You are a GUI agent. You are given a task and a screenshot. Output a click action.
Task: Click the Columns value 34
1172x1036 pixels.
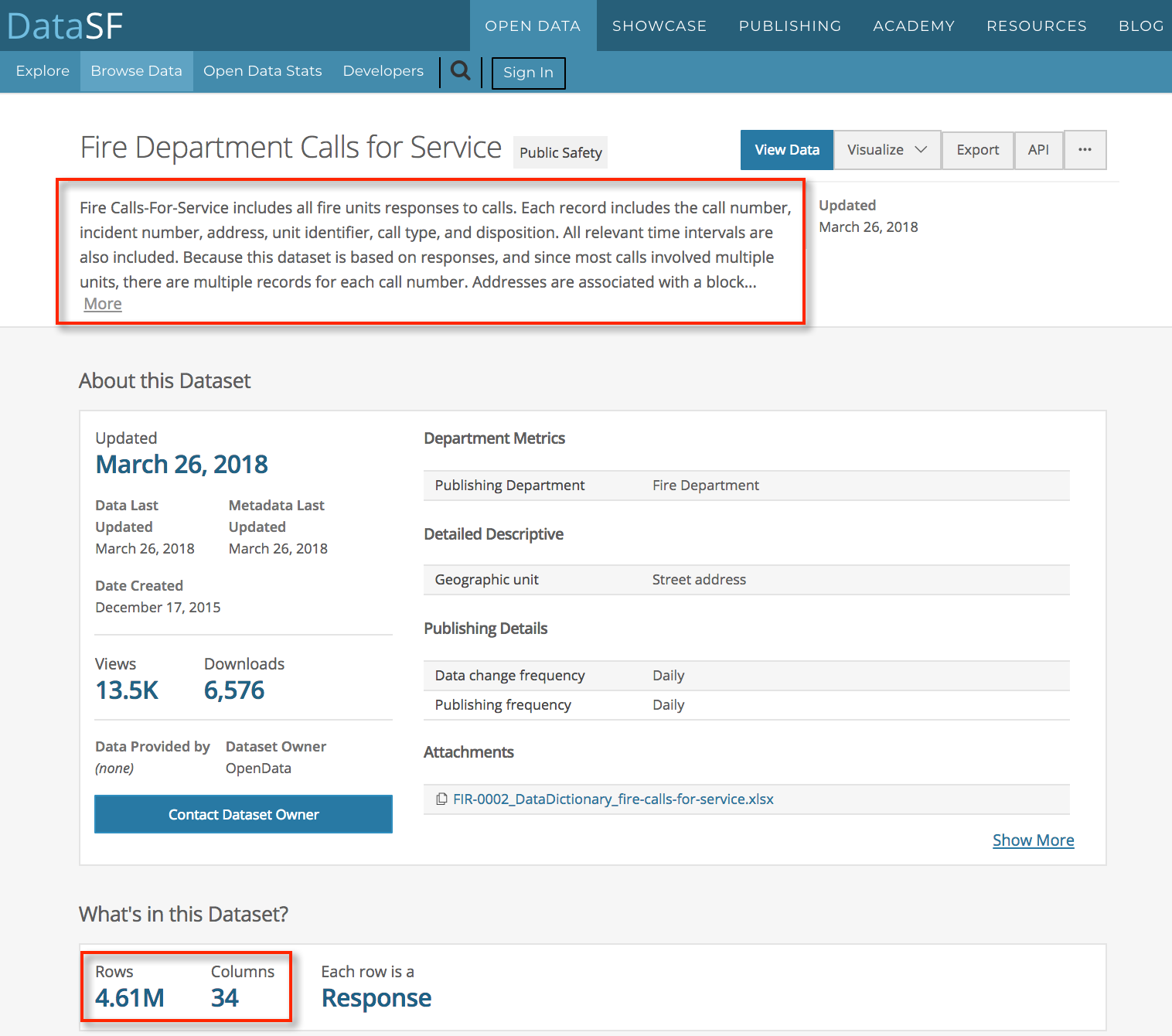225,997
